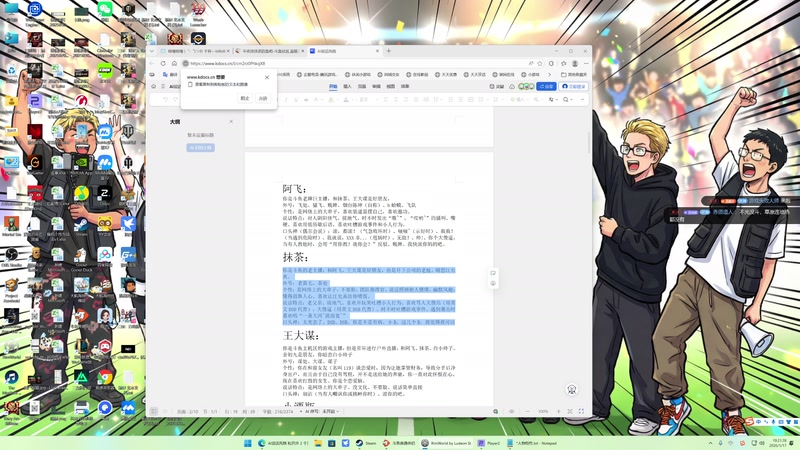Click the 阿飞： heading in document
The width and height of the screenshot is (800, 450).
coord(295,189)
